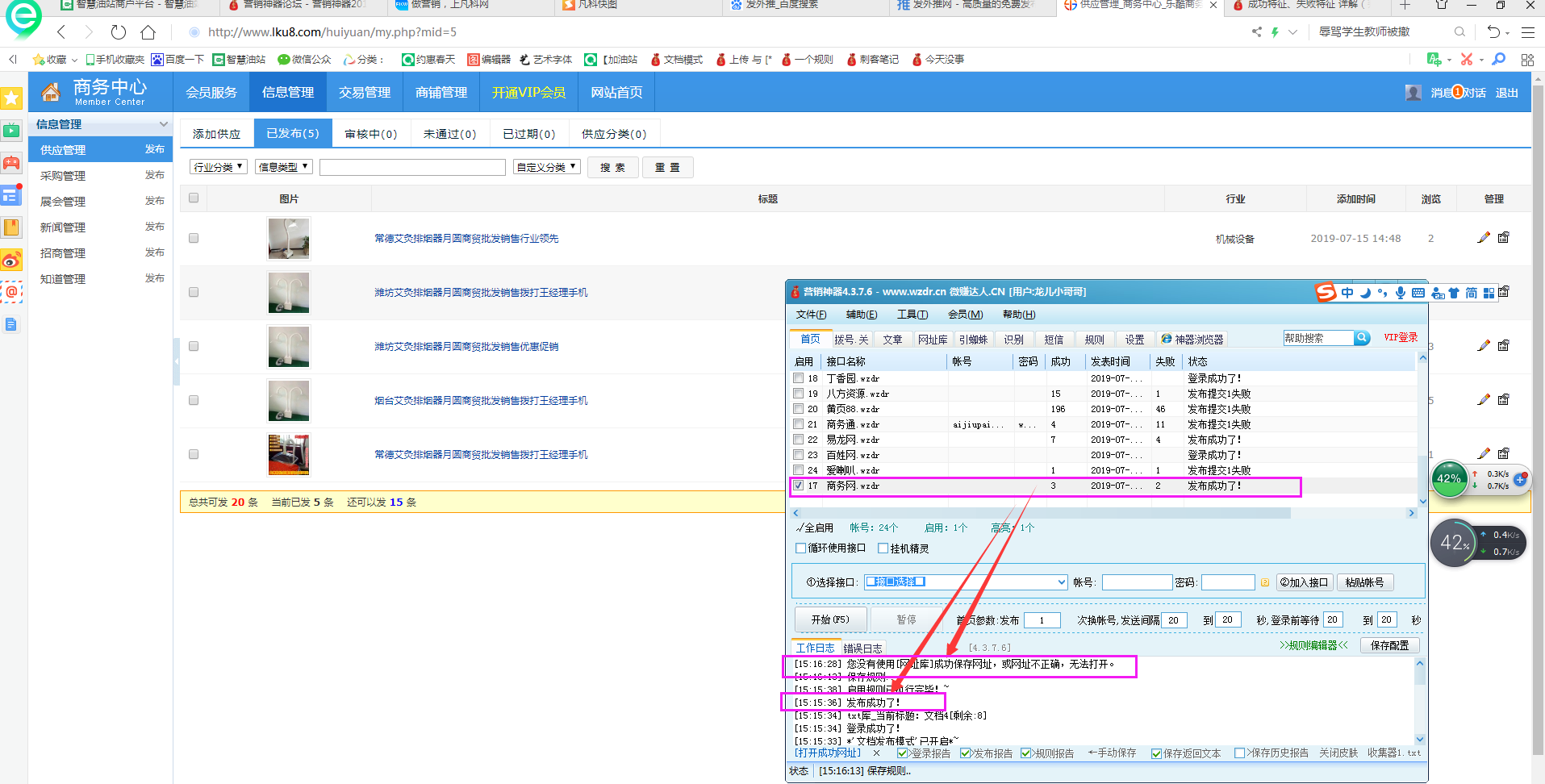Click the browser refresh icon
Viewport: 1545px width, 784px height.
pyautogui.click(x=118, y=32)
